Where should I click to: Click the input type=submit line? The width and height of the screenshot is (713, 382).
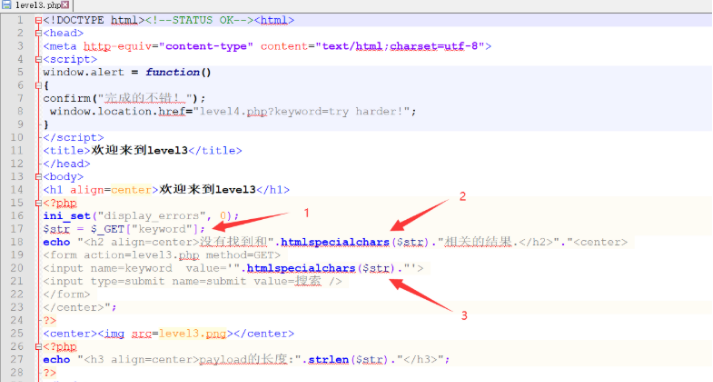192,281
